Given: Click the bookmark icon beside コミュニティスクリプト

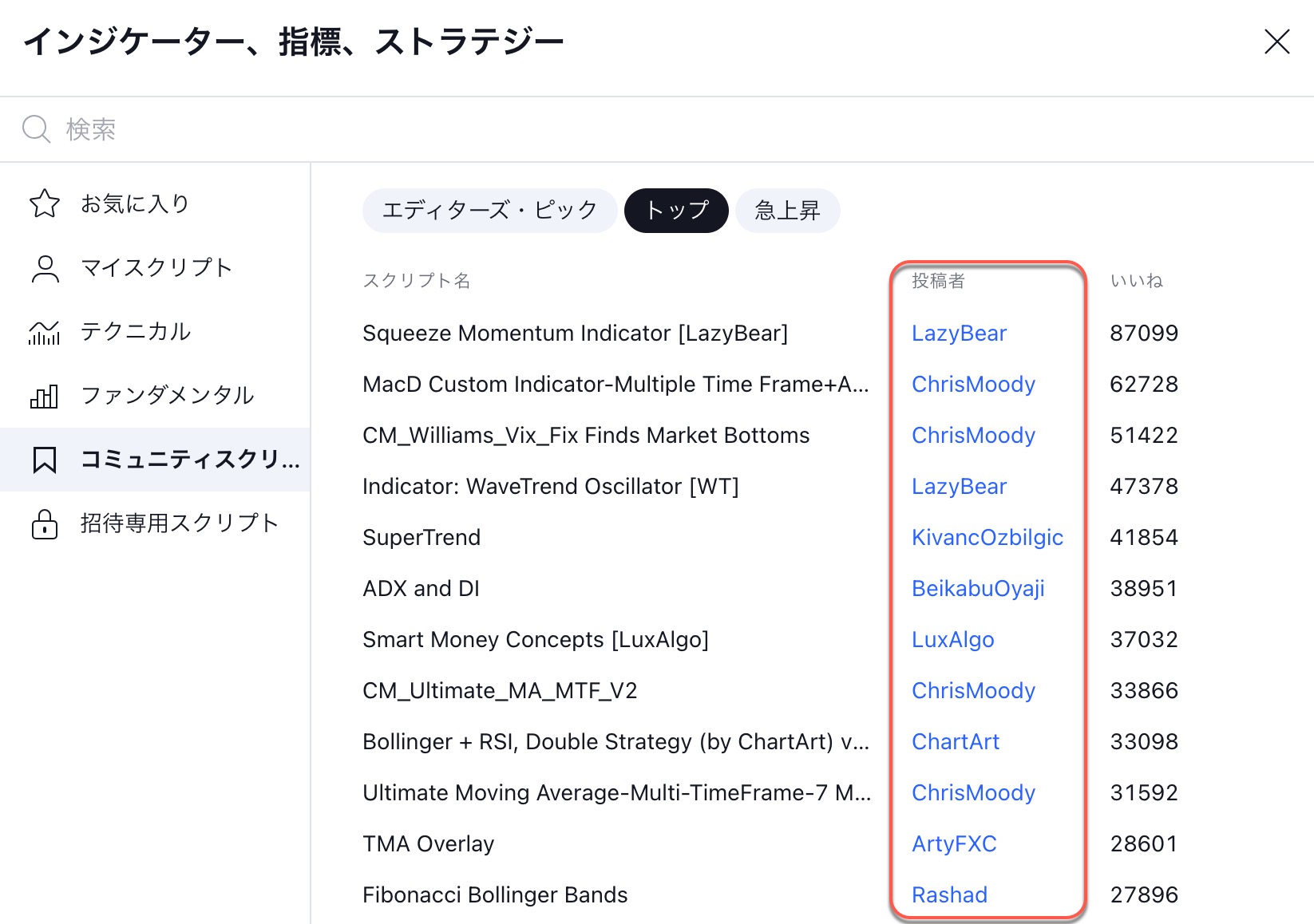Looking at the screenshot, I should [45, 460].
